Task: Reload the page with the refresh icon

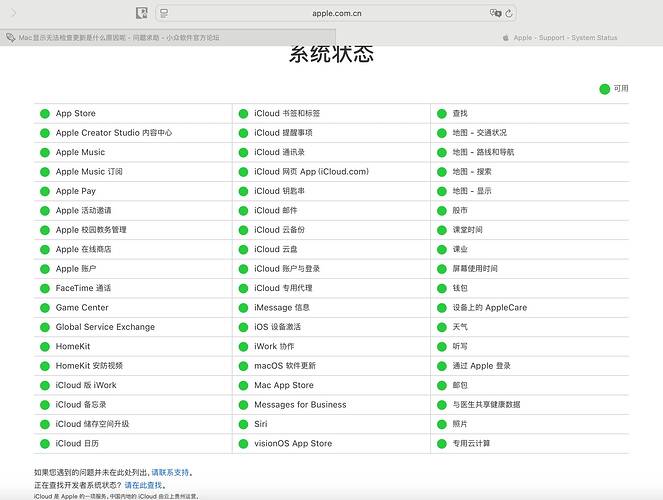Action: (x=509, y=13)
